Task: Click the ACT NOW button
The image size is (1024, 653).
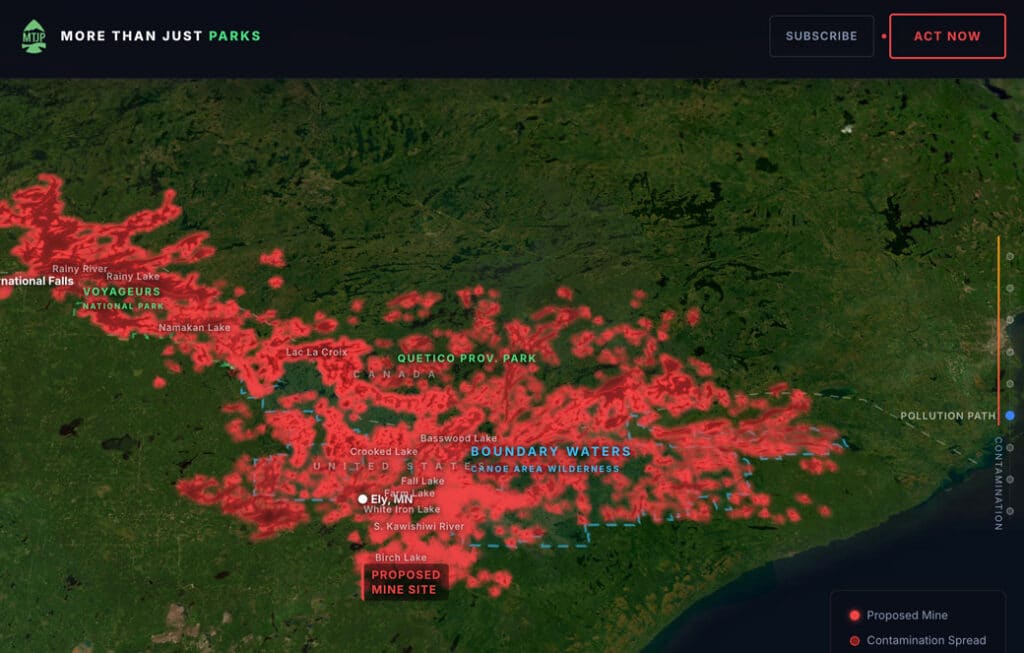Action: [x=947, y=35]
